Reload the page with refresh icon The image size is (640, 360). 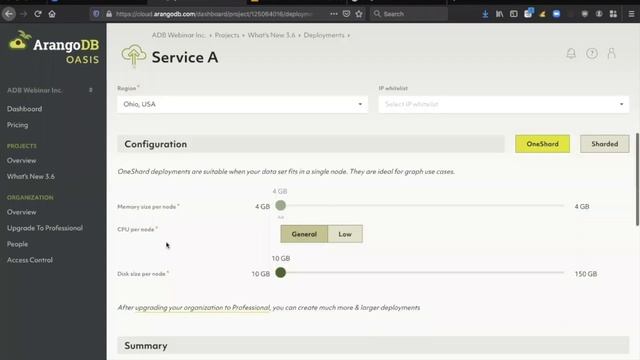coord(38,14)
